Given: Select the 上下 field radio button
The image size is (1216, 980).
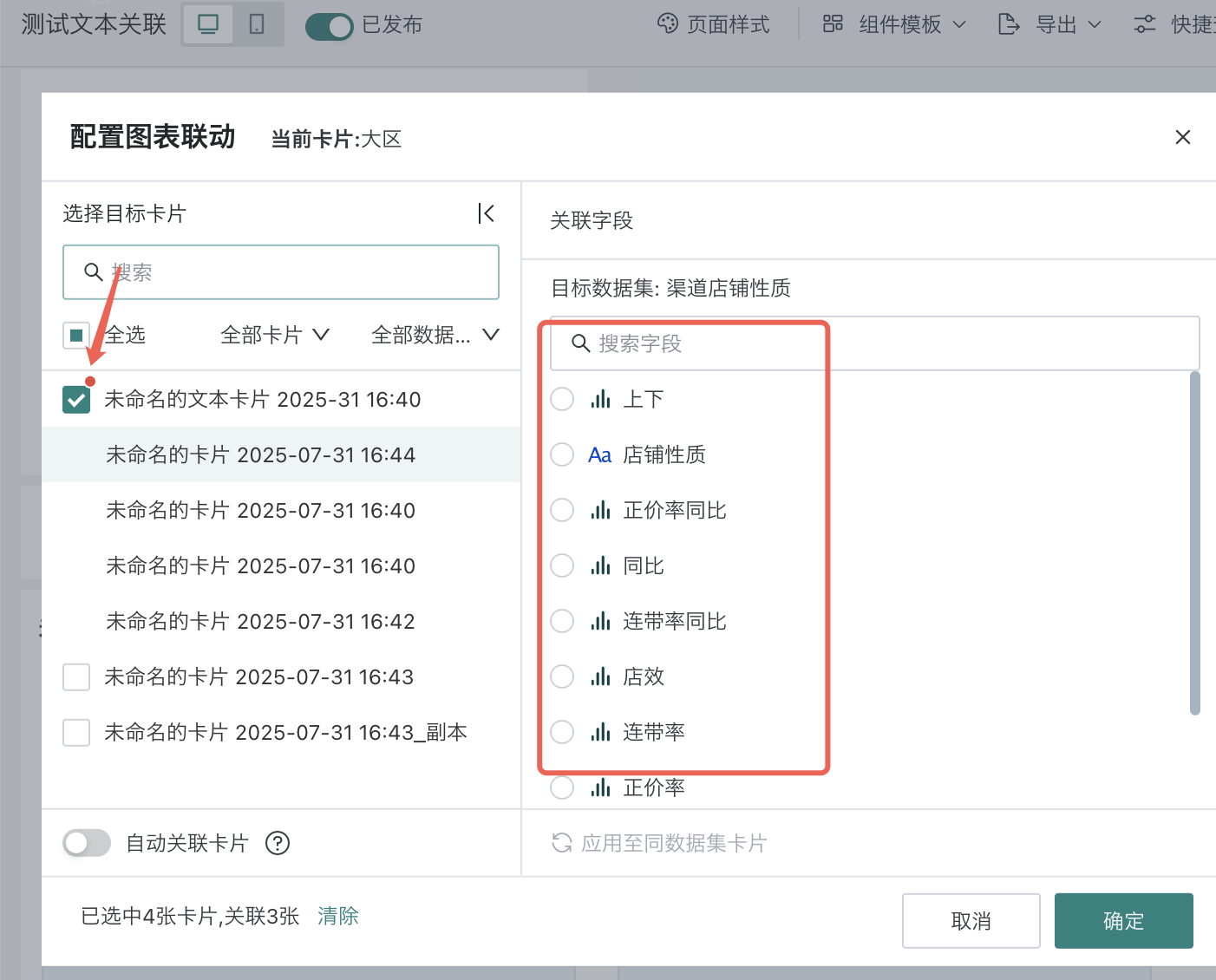Looking at the screenshot, I should (x=562, y=399).
